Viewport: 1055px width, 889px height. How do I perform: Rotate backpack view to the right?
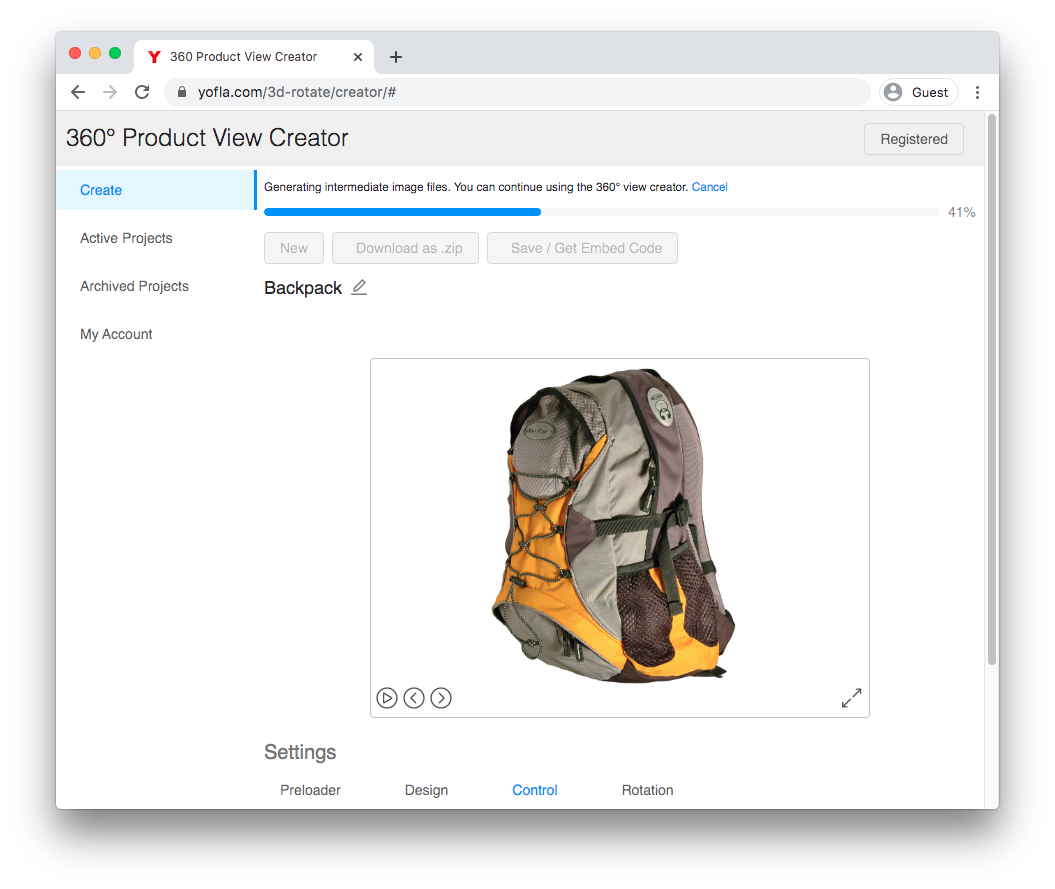[x=441, y=698]
